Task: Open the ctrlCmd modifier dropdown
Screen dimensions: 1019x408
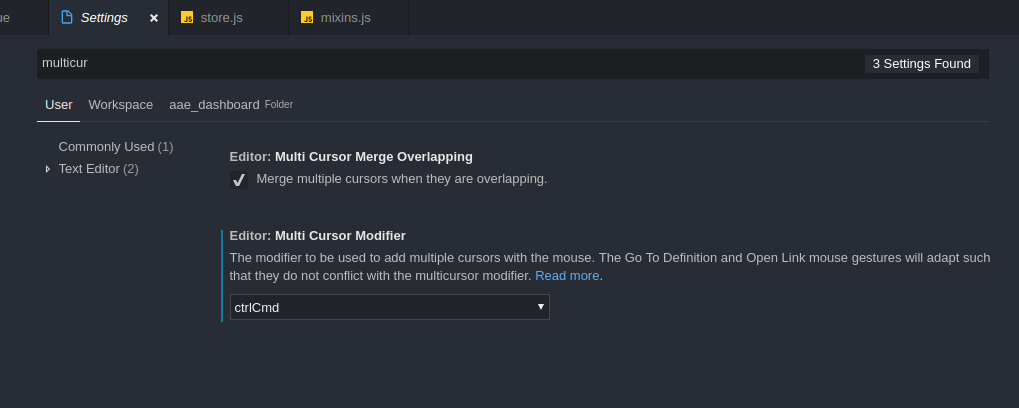Action: 389,307
